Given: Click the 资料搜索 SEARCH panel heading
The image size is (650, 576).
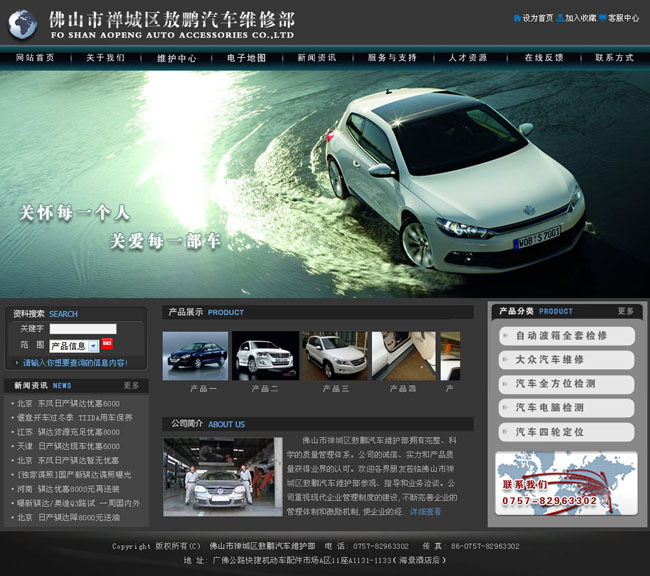Looking at the screenshot, I should (x=45, y=314).
